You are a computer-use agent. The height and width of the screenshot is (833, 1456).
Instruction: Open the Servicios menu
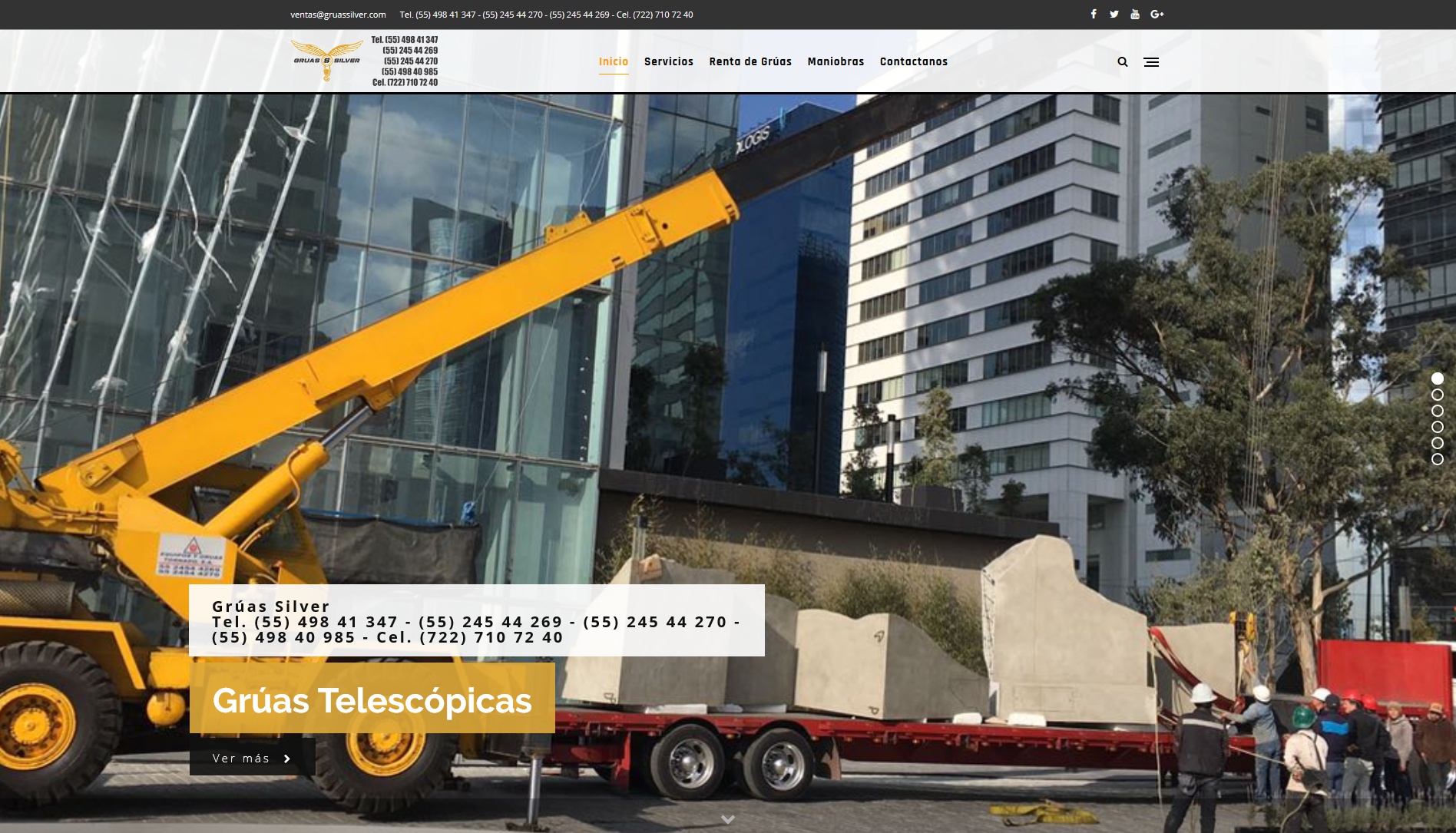(x=668, y=62)
